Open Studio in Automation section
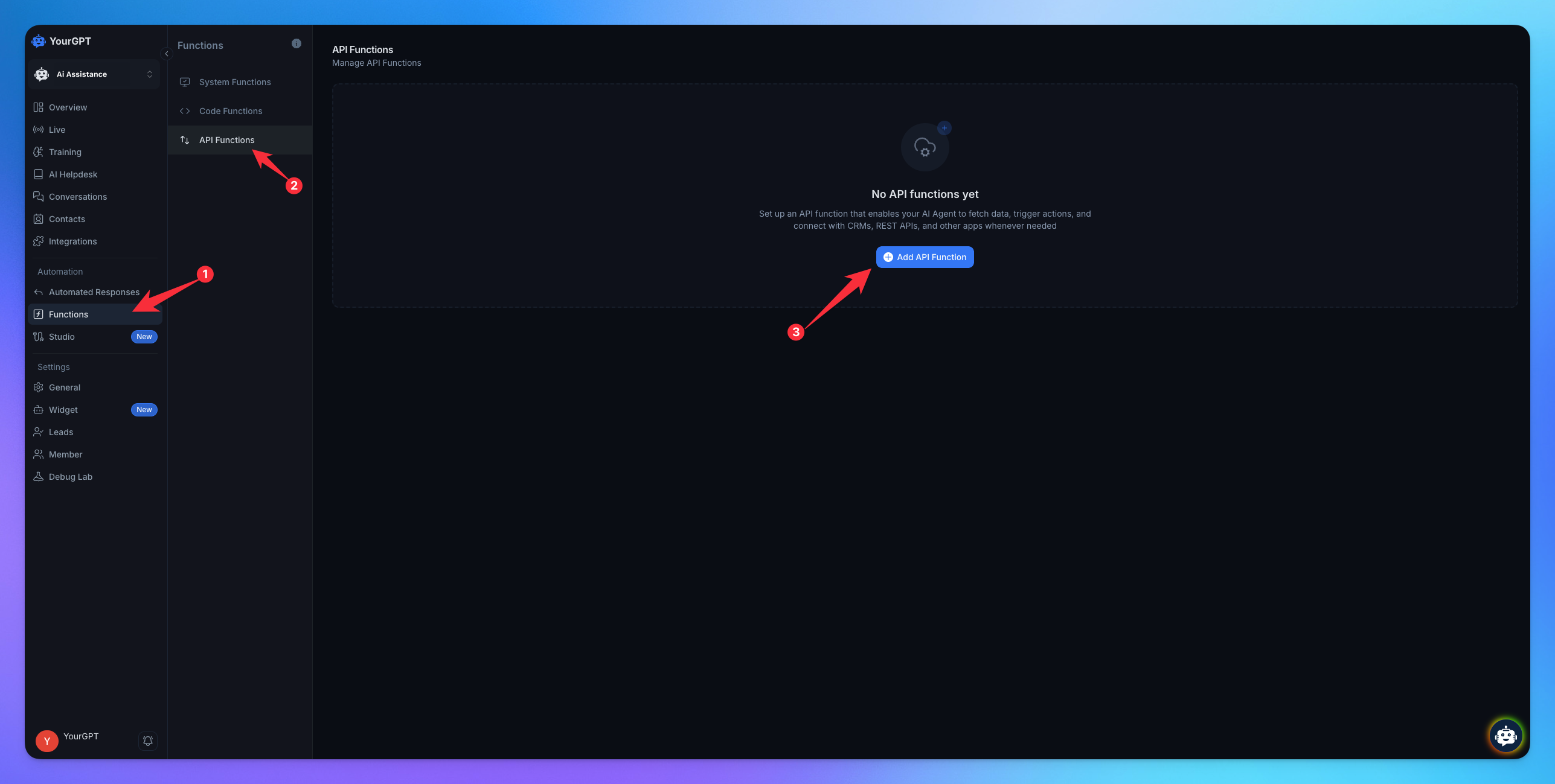1555x784 pixels. [62, 337]
